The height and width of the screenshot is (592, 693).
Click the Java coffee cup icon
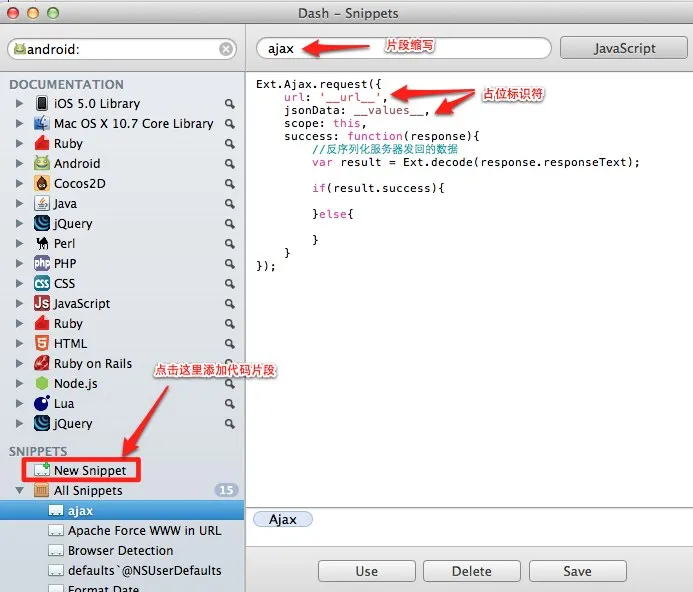coord(42,203)
